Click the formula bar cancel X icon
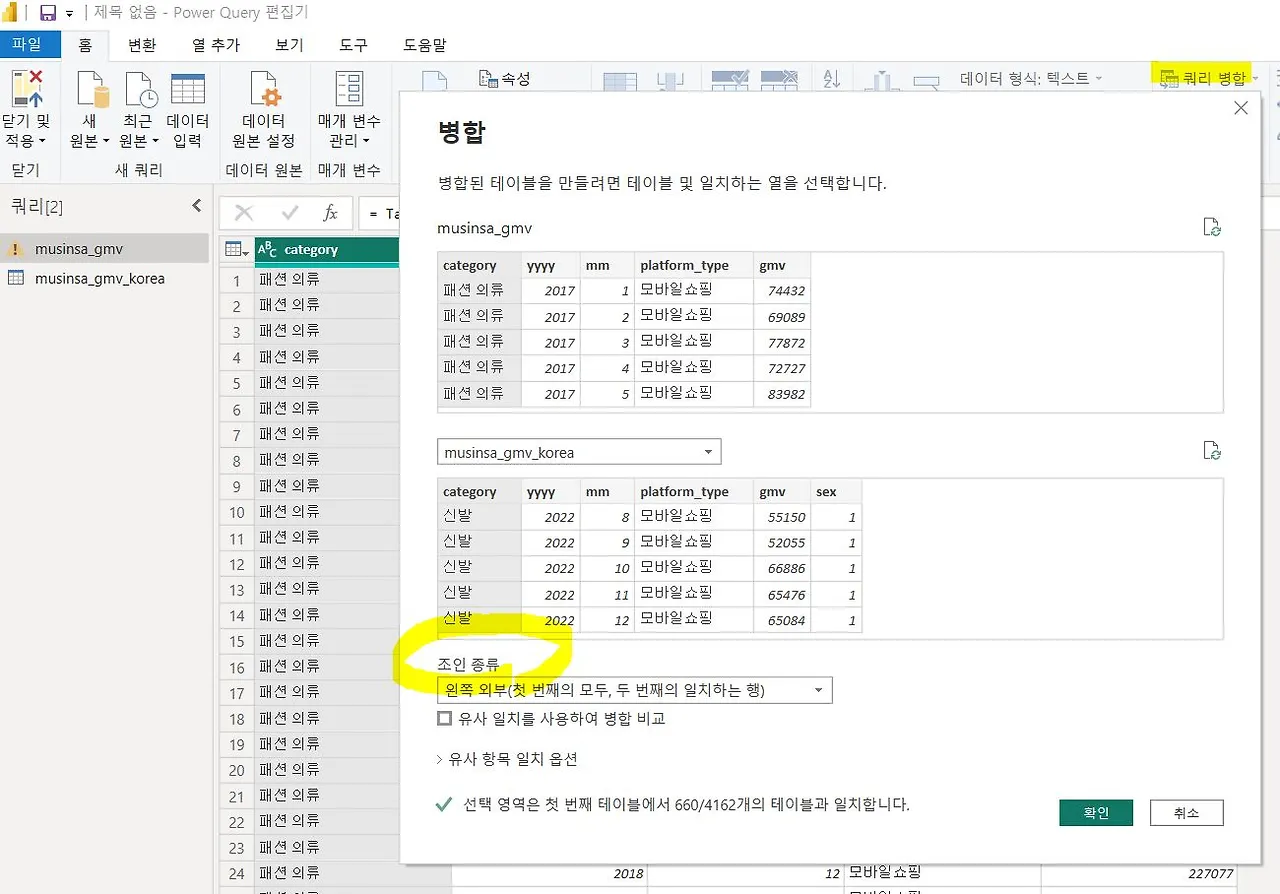The width and height of the screenshot is (1280, 894). 244,213
